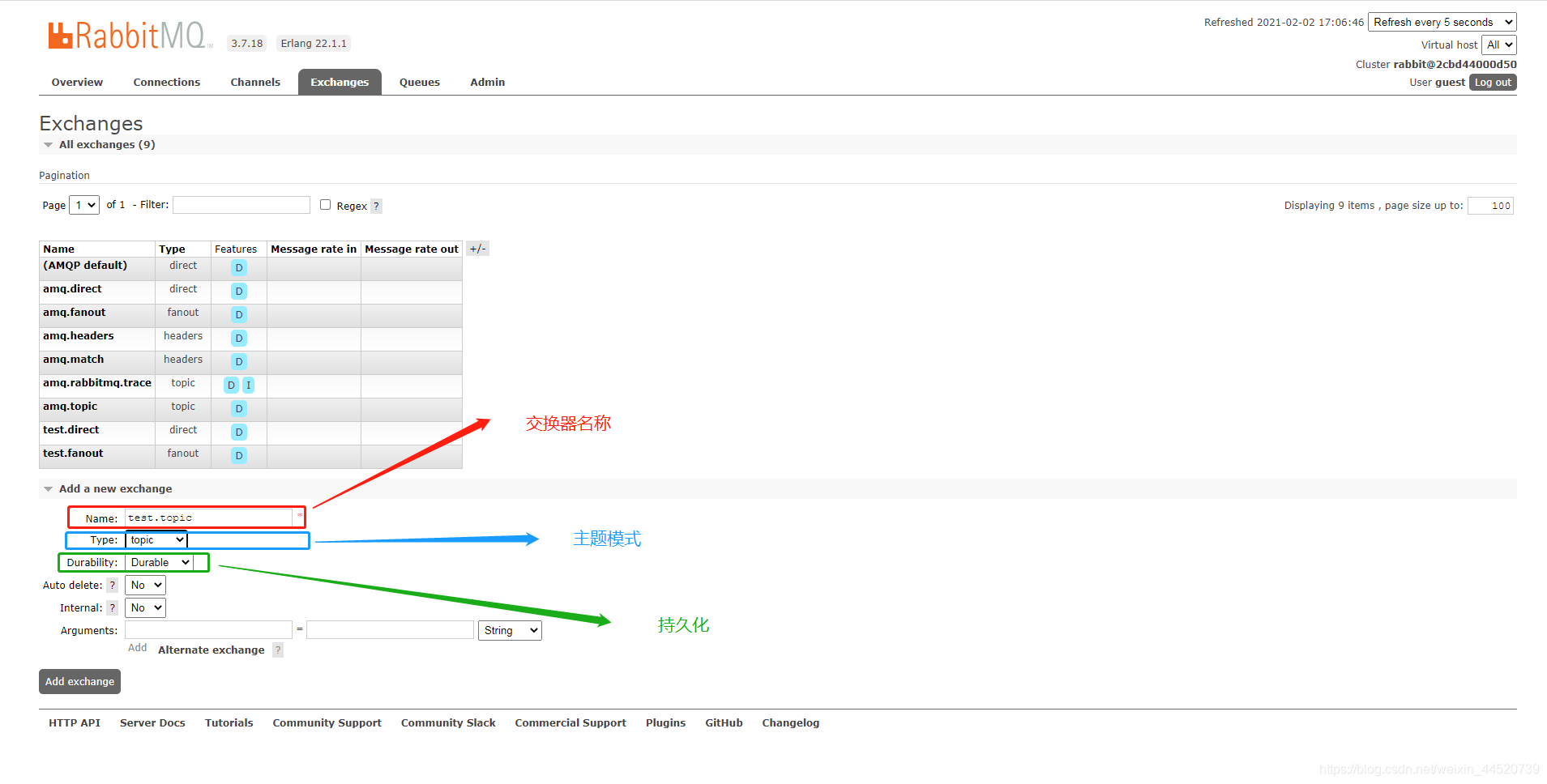The width and height of the screenshot is (1547, 784).
Task: Click the Arguments key input field
Action: click(209, 630)
